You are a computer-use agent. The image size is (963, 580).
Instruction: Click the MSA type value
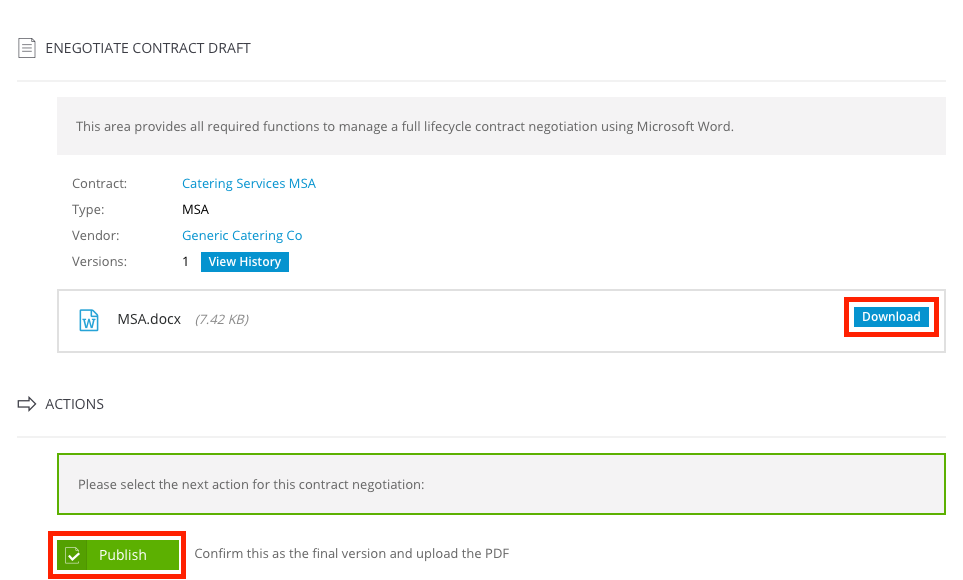[x=195, y=210]
